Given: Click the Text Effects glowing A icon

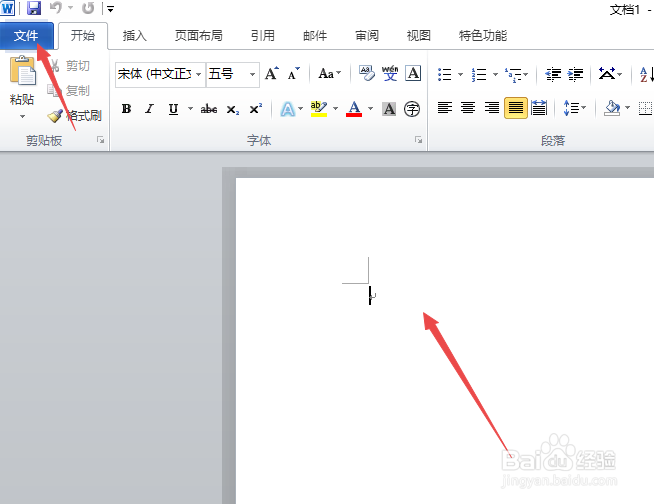Looking at the screenshot, I should pos(287,109).
